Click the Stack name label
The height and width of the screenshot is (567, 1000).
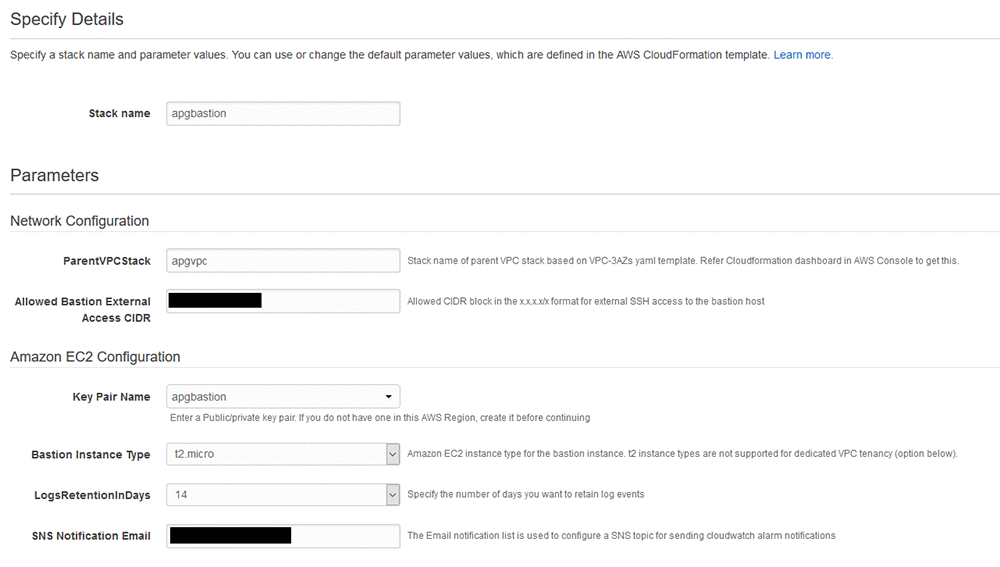(x=119, y=114)
